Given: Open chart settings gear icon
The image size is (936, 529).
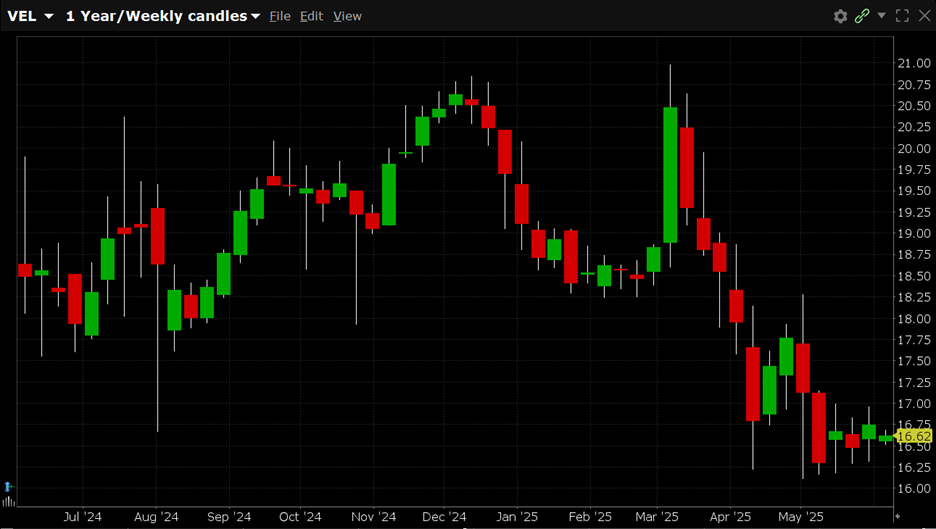Looking at the screenshot, I should [x=840, y=16].
